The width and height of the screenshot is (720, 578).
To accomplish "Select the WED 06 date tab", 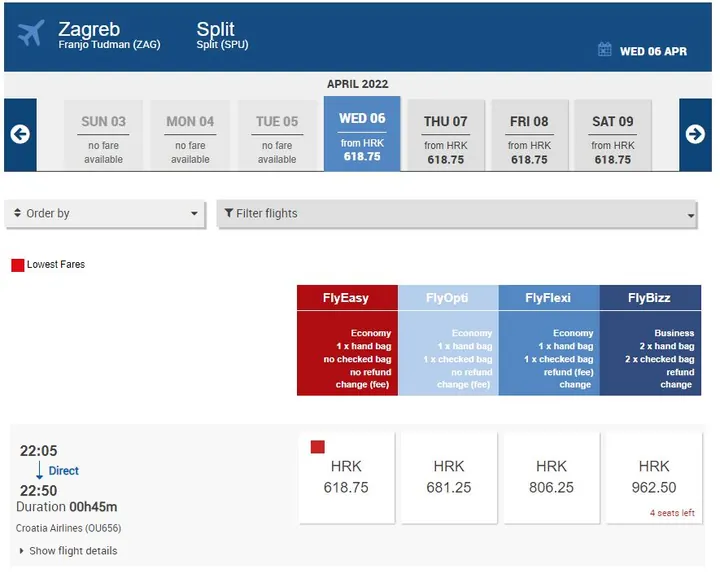I will [x=362, y=134].
